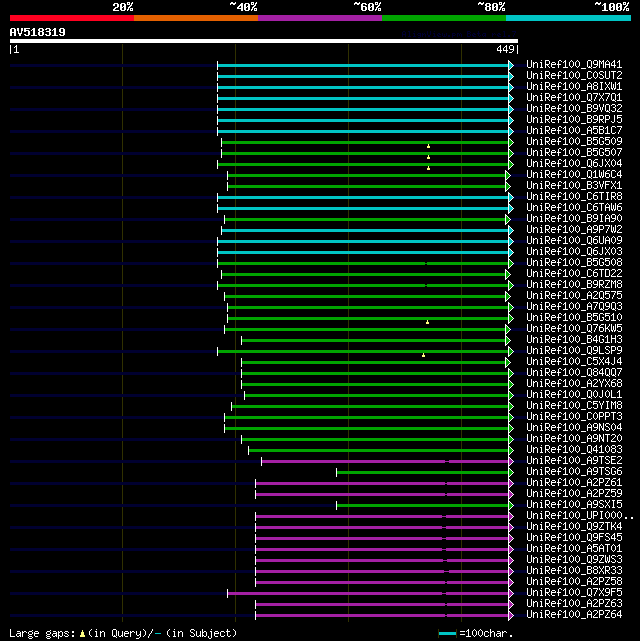Select the UniRef100_B4G1H3 label

(574, 340)
